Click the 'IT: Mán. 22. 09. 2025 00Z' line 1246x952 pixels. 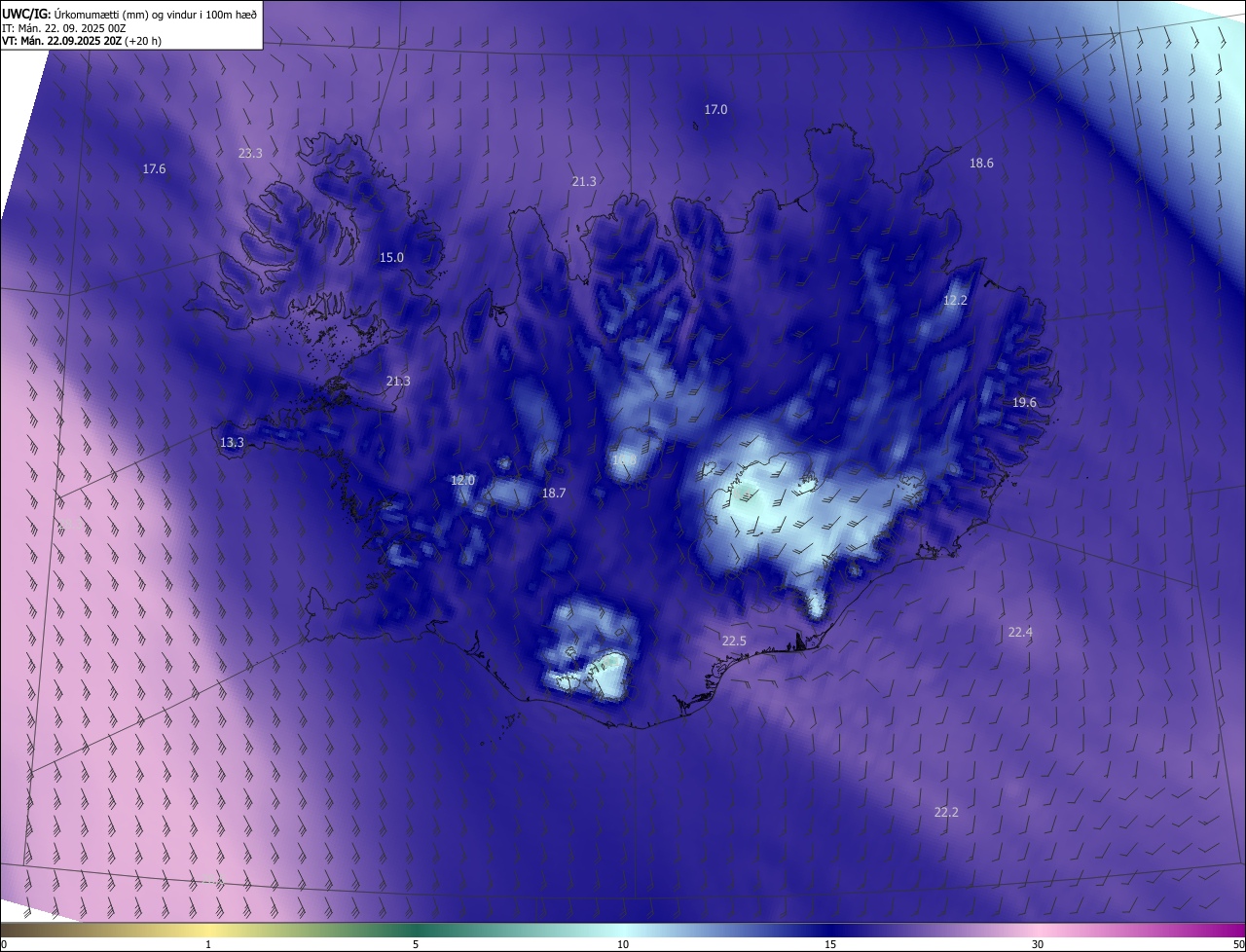[x=64, y=28]
